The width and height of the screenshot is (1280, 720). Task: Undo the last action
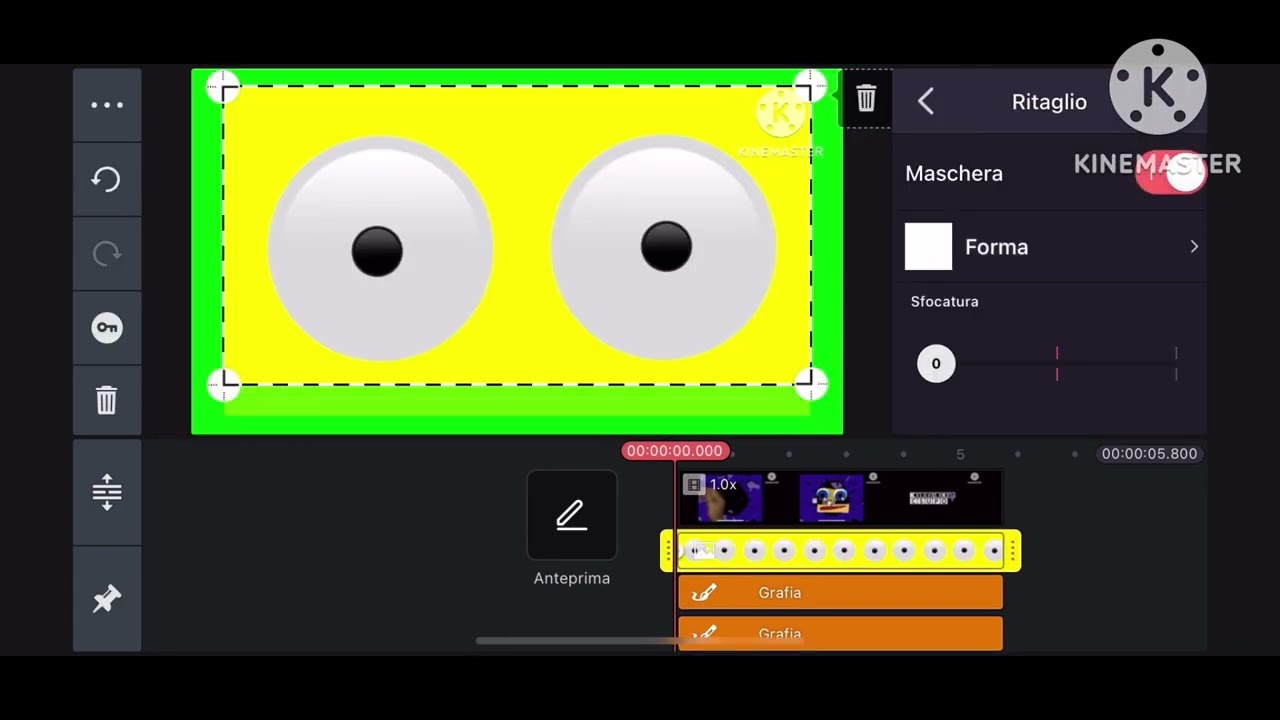[106, 179]
